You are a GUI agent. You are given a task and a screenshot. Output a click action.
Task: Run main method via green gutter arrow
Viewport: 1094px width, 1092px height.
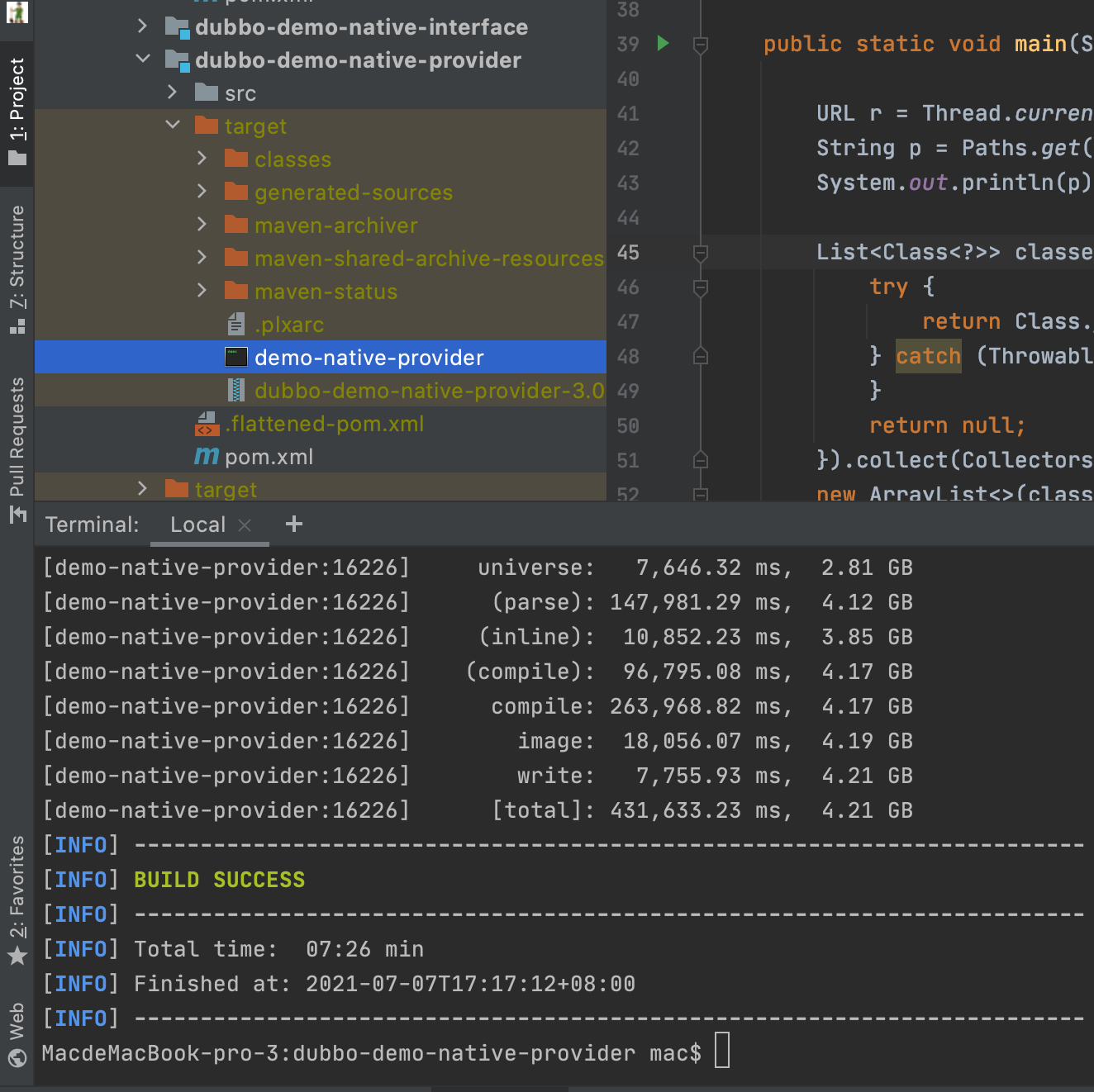pos(663,43)
